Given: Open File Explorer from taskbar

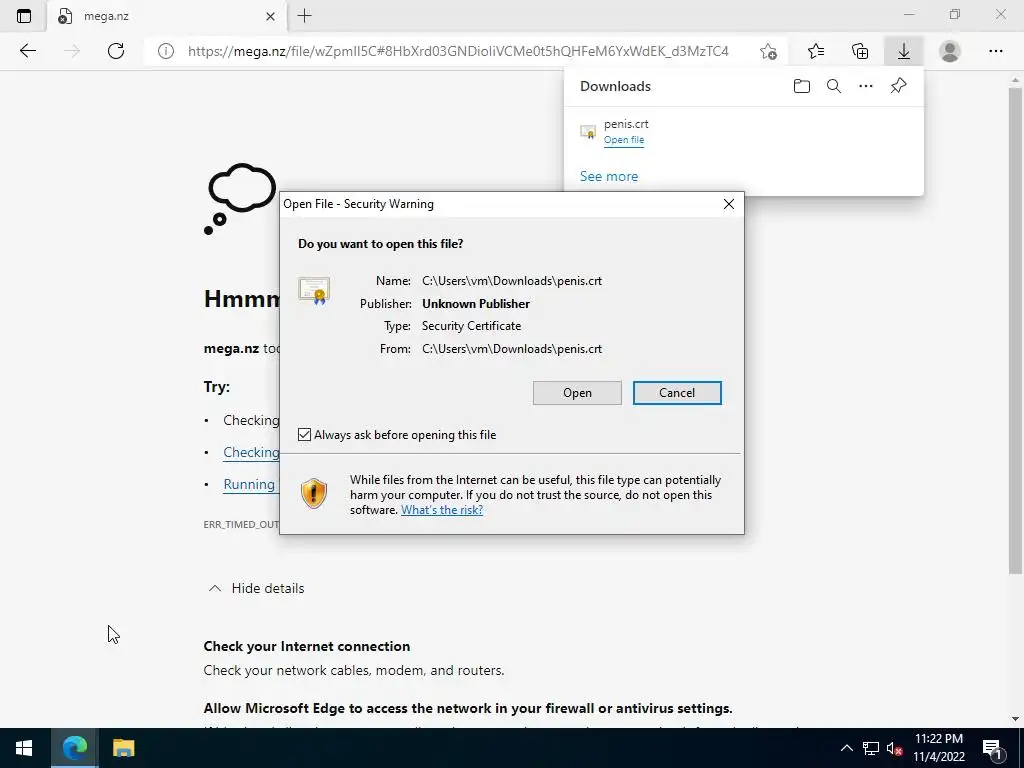Looking at the screenshot, I should pyautogui.click(x=123, y=748).
